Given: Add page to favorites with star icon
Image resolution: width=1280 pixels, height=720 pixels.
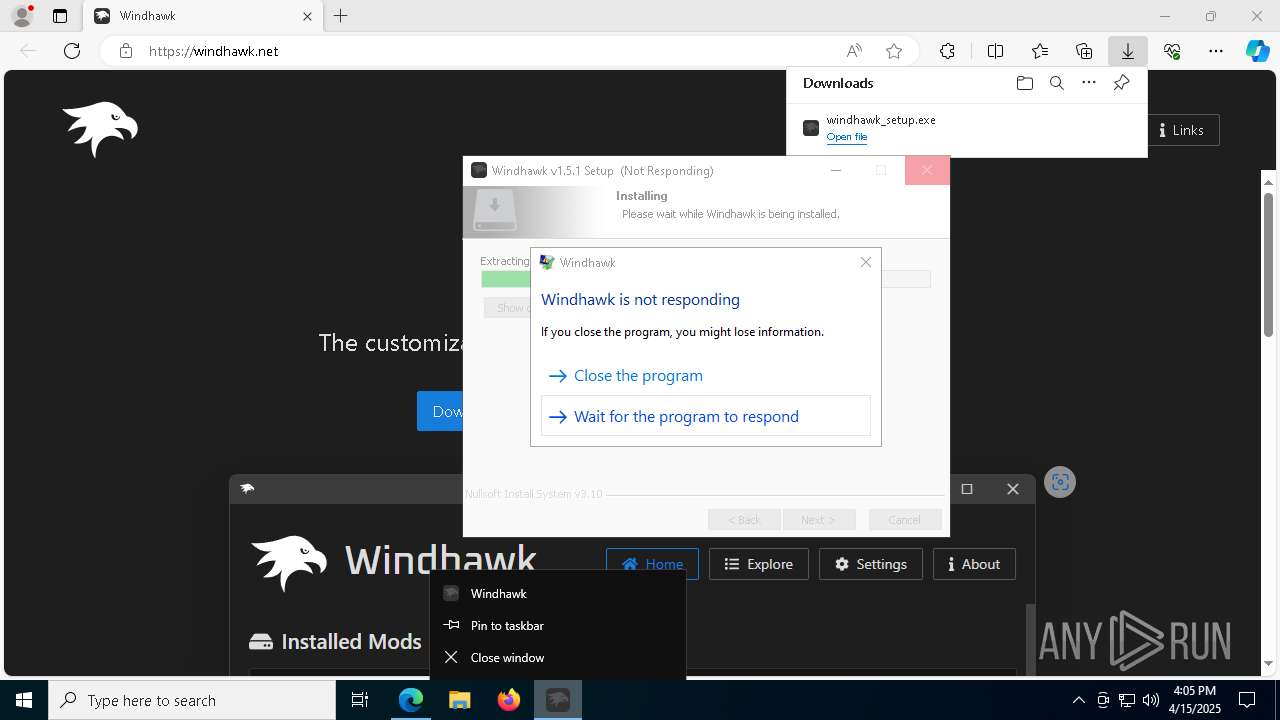Looking at the screenshot, I should click(894, 51).
